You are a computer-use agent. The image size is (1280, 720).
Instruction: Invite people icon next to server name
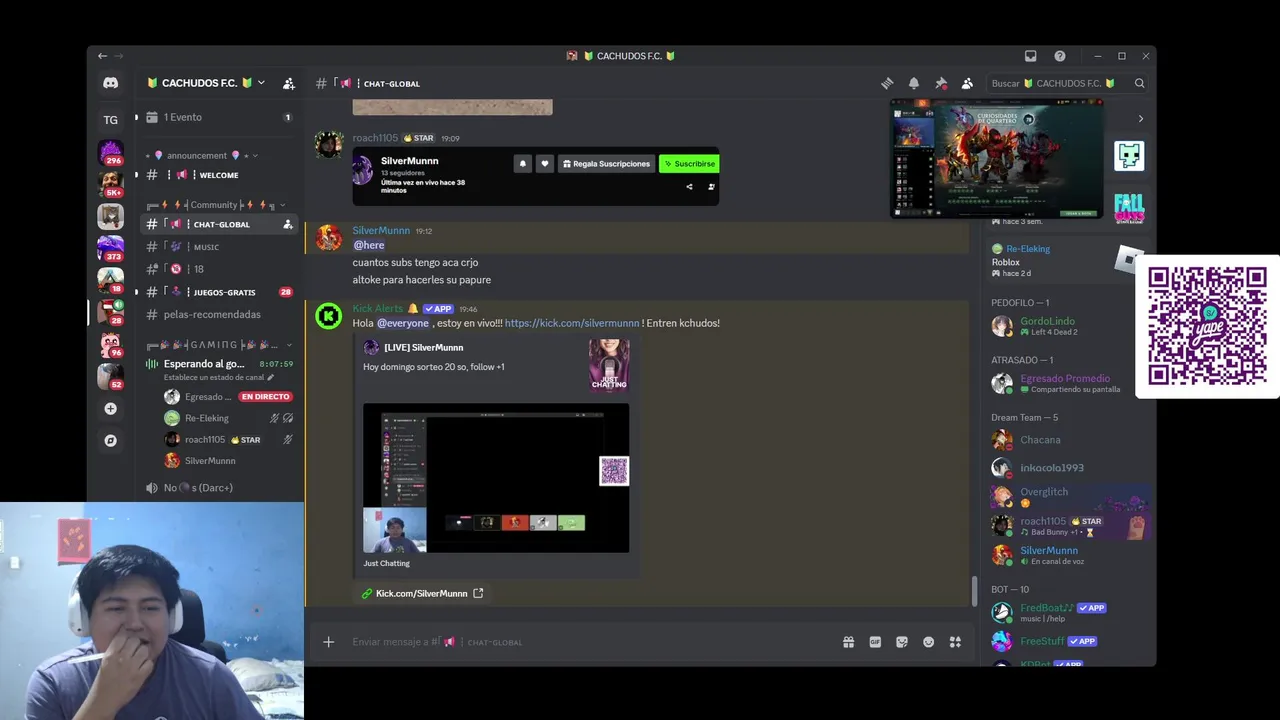pyautogui.click(x=289, y=83)
